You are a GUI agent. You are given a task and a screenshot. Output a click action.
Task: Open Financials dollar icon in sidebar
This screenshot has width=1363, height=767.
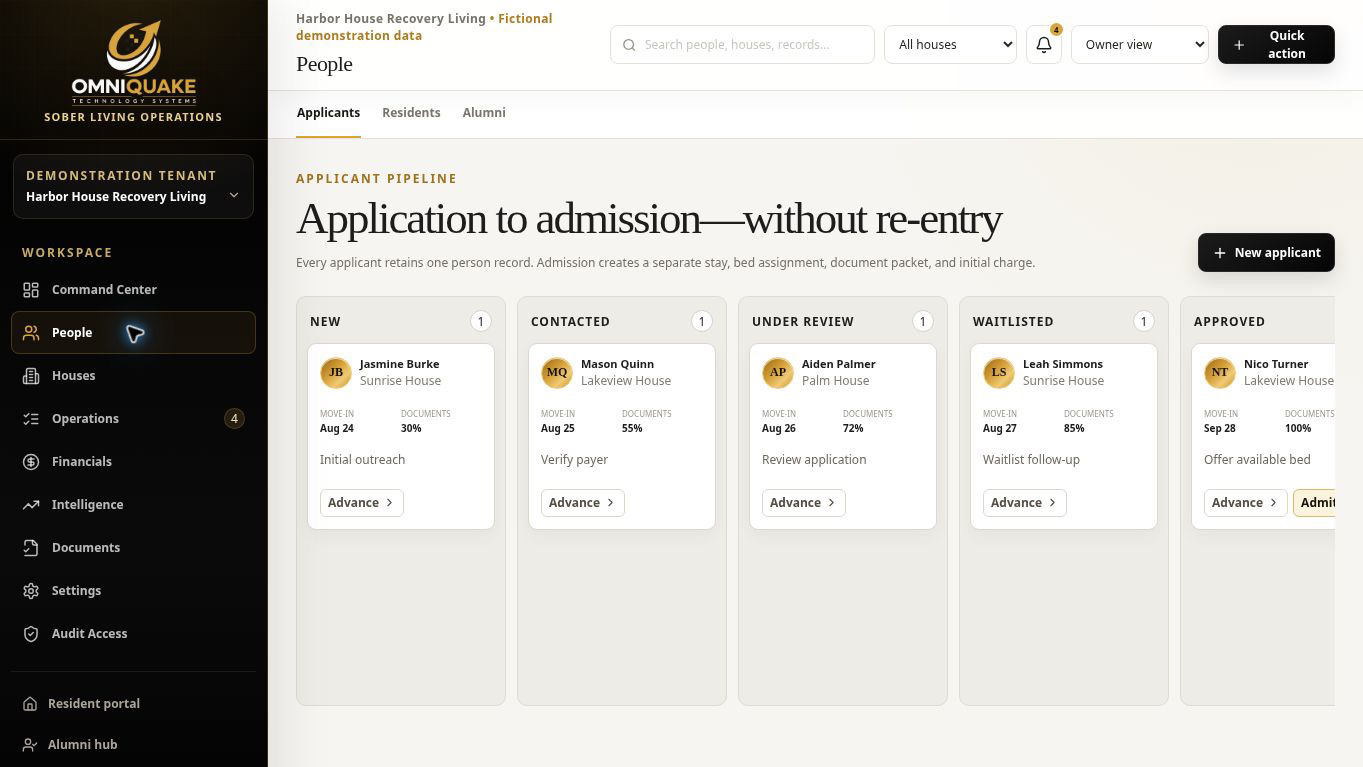31,461
